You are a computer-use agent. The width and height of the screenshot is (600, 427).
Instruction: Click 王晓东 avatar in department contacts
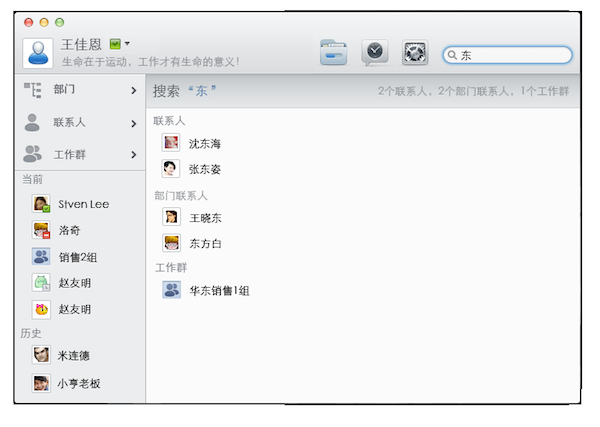click(x=172, y=216)
